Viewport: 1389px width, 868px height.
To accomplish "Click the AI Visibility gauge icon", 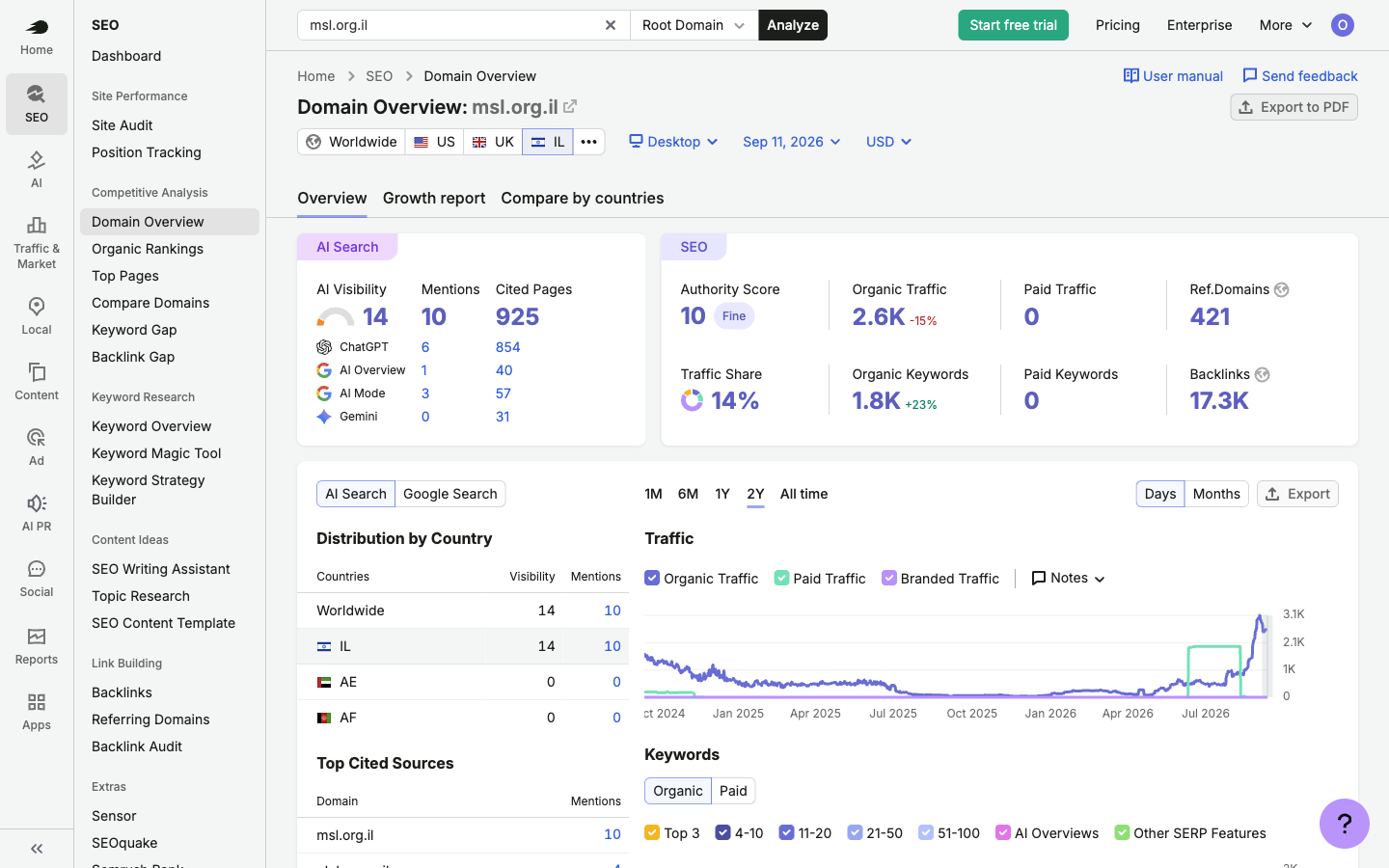I will coord(336,317).
